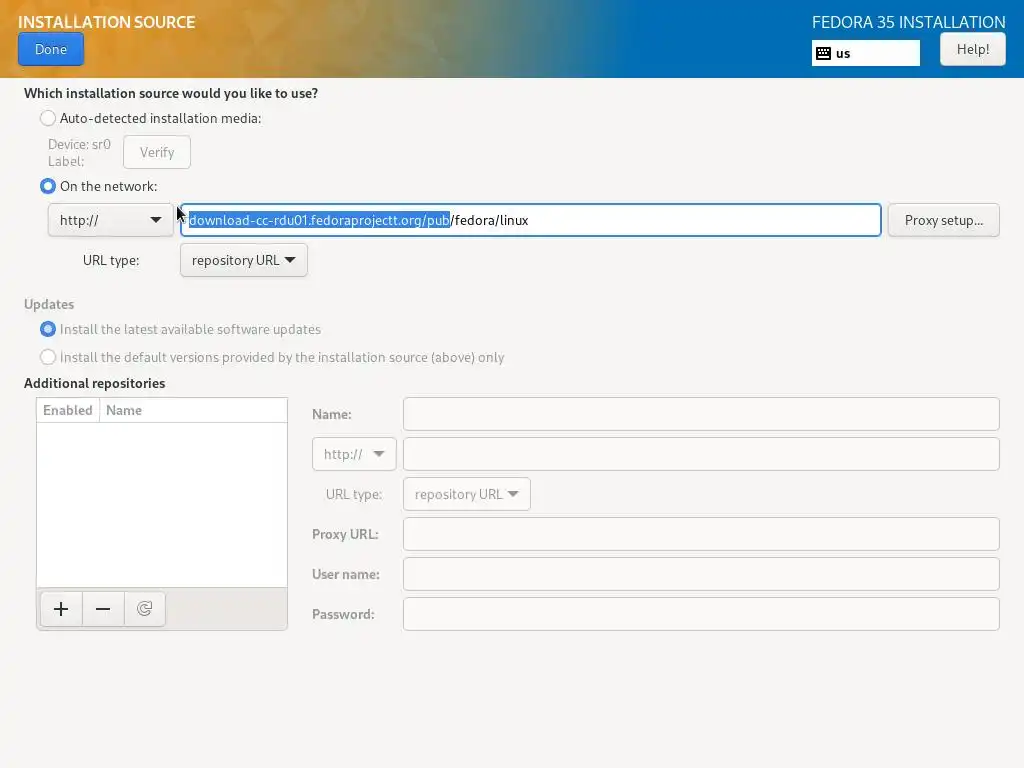Click the network source URL input field
This screenshot has height=768, width=1024.
530,220
